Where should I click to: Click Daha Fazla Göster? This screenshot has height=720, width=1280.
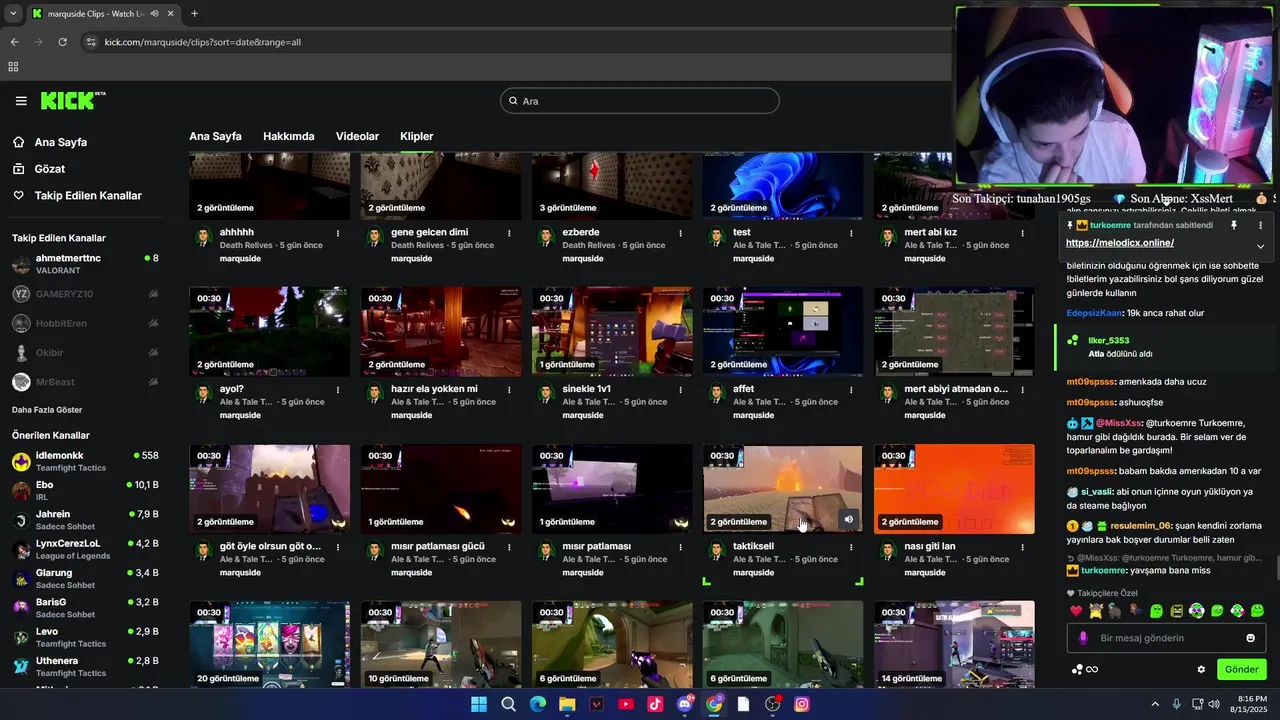click(47, 410)
